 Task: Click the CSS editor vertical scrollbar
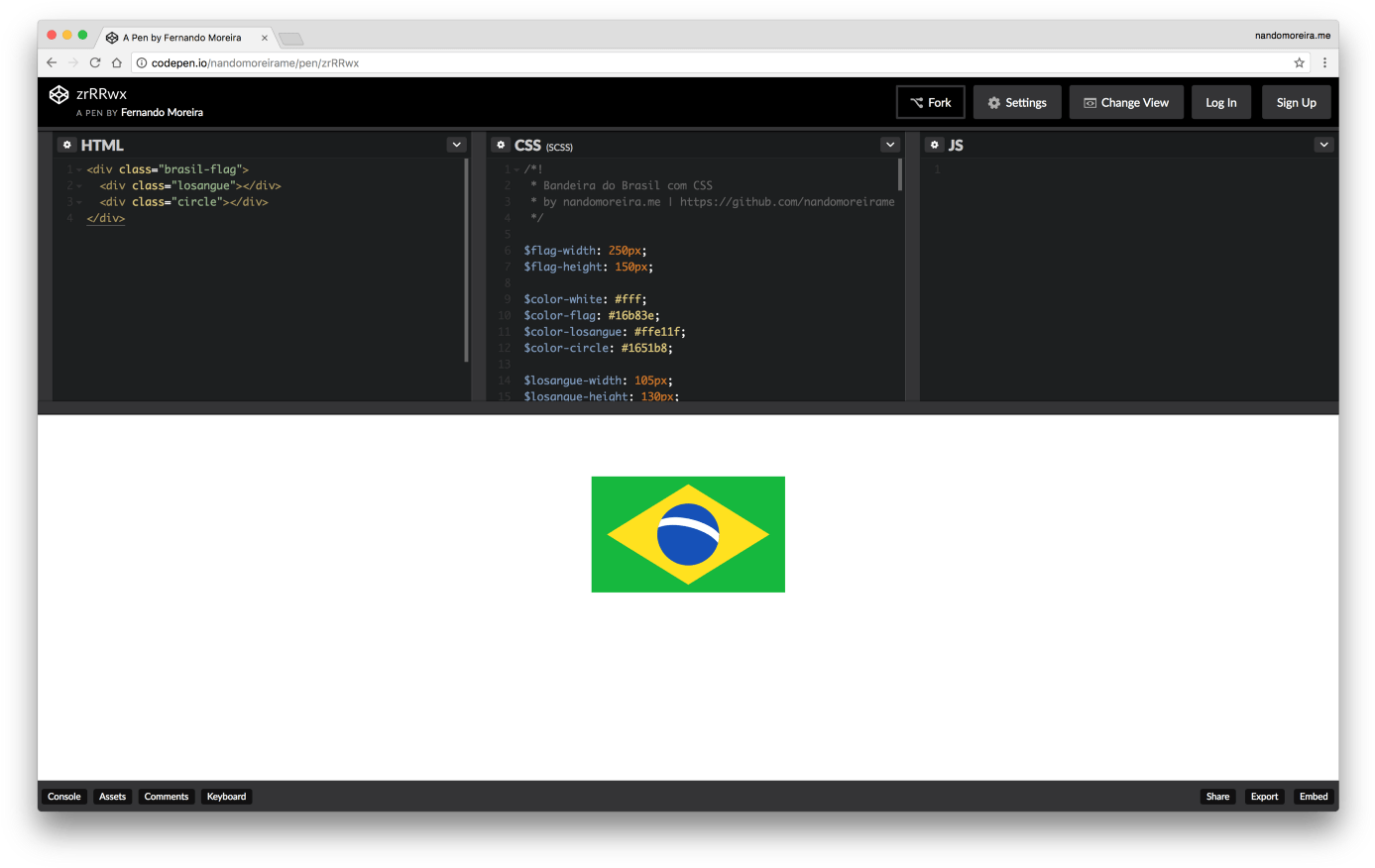click(900, 174)
